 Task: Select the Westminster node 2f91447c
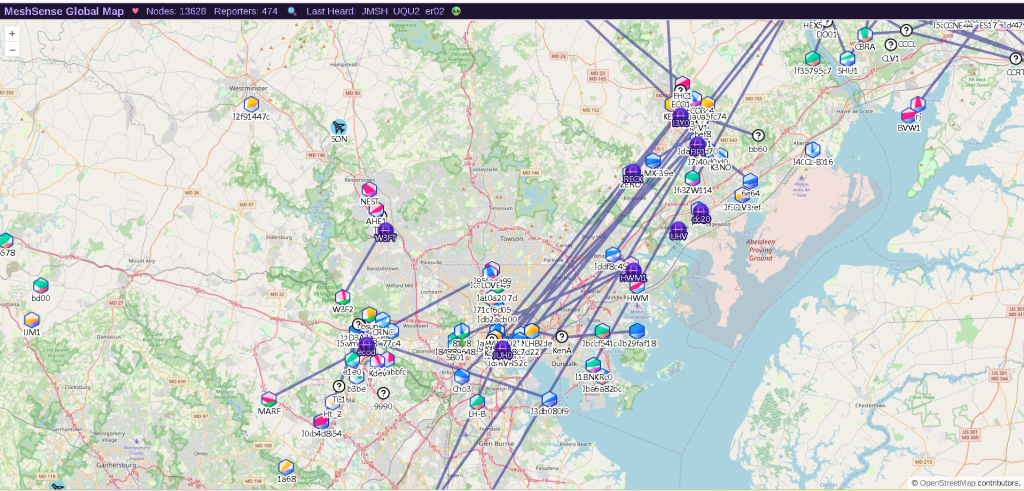[252, 103]
